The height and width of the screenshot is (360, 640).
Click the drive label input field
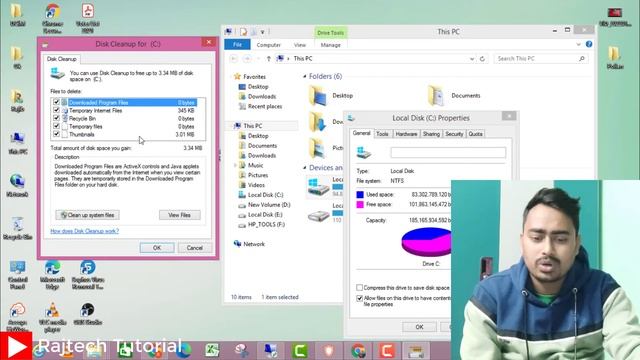pos(448,153)
